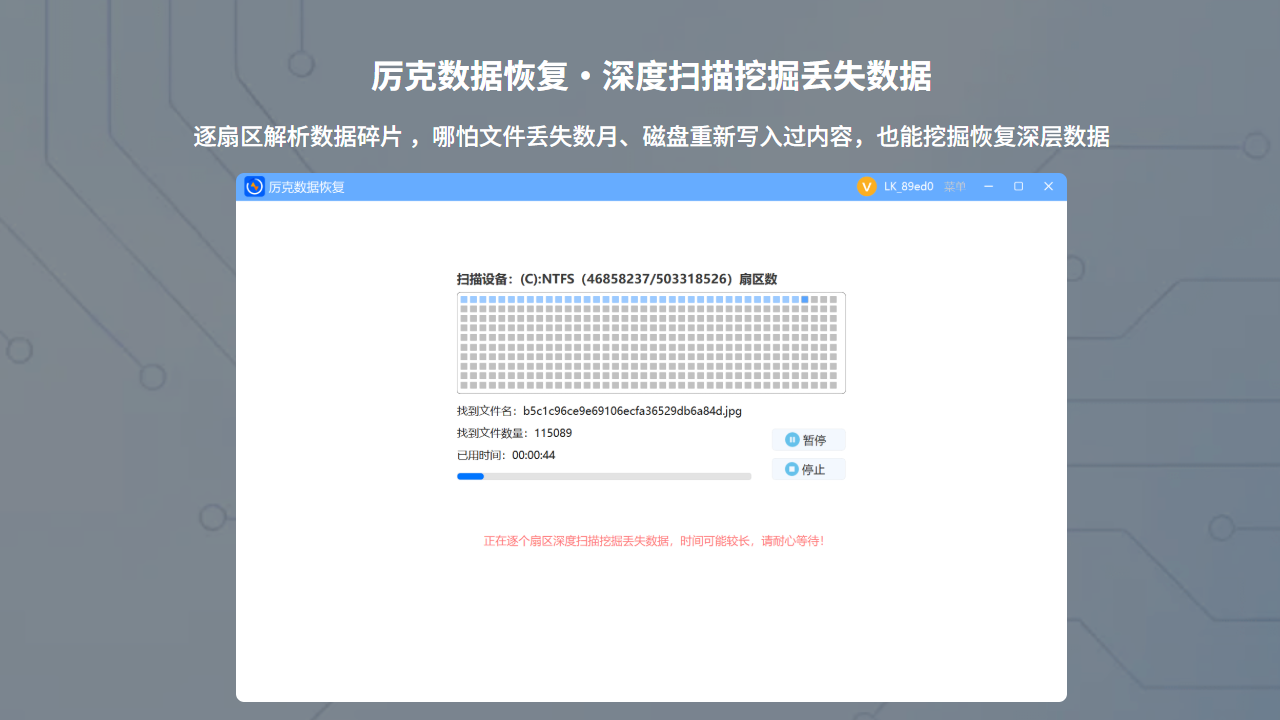The width and height of the screenshot is (1280, 720).
Task: Stop the scan with the 停止 button
Action: tap(808, 469)
